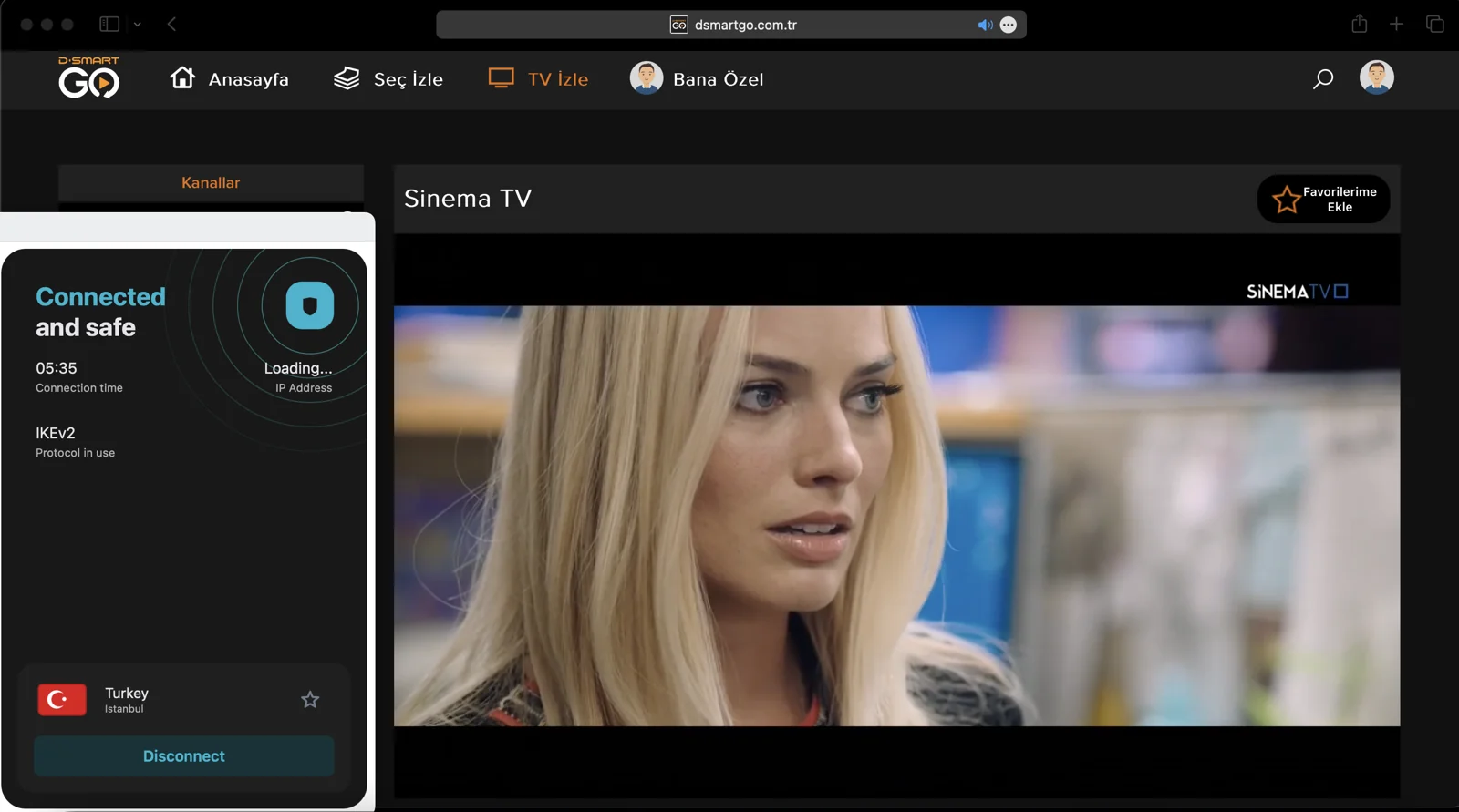Mute the tab audio speaker icon
The image size is (1459, 812).
click(x=985, y=25)
